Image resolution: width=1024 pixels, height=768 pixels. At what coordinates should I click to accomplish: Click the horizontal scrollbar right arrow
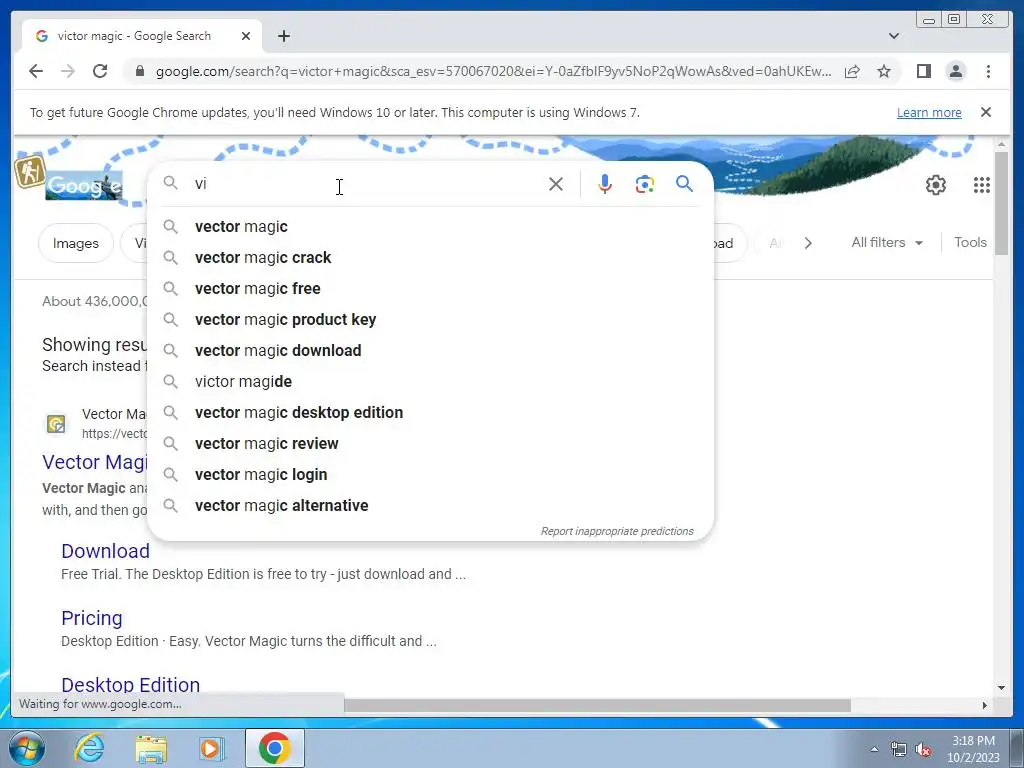(x=985, y=705)
